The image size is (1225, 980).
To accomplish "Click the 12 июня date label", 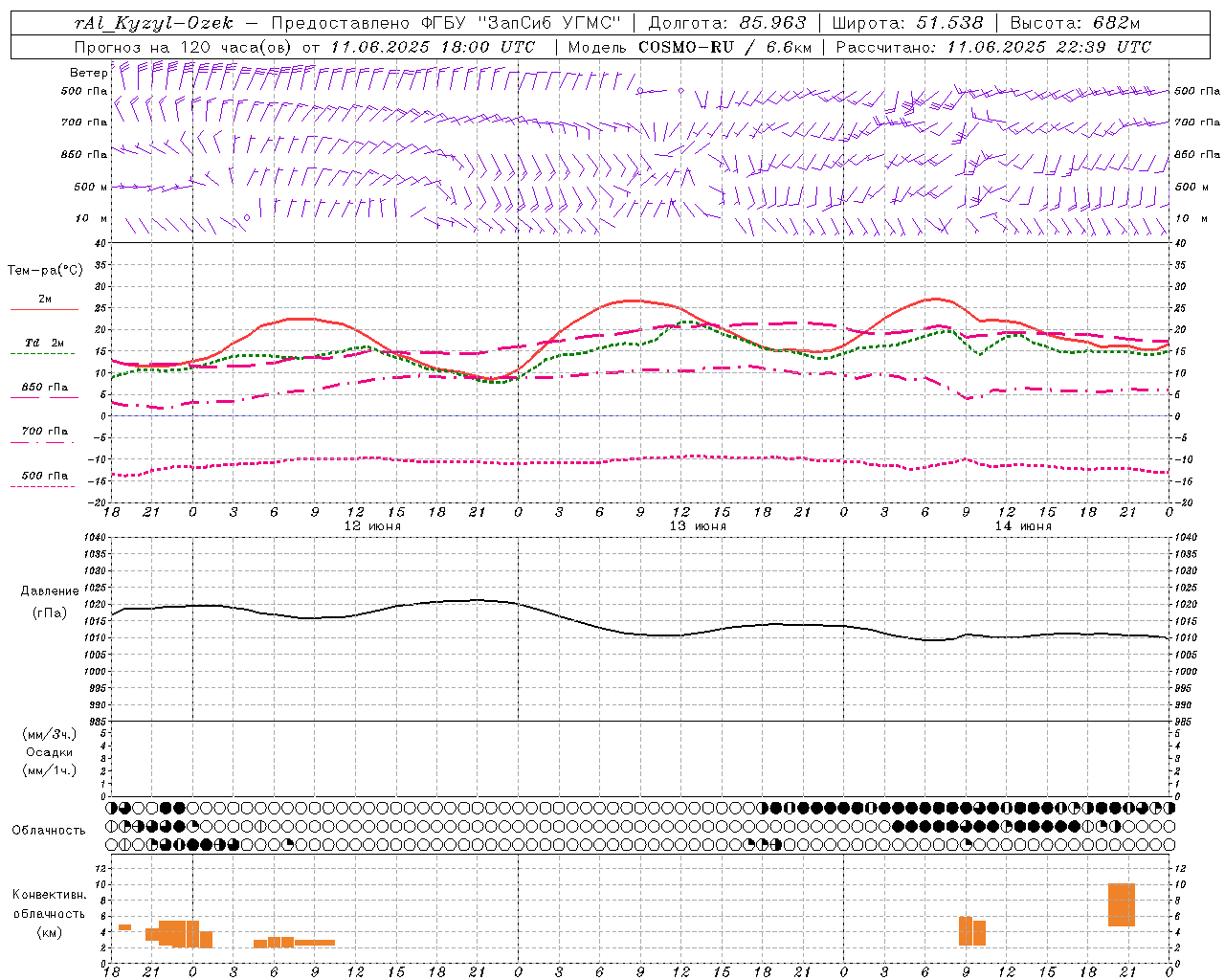I will (x=371, y=526).
